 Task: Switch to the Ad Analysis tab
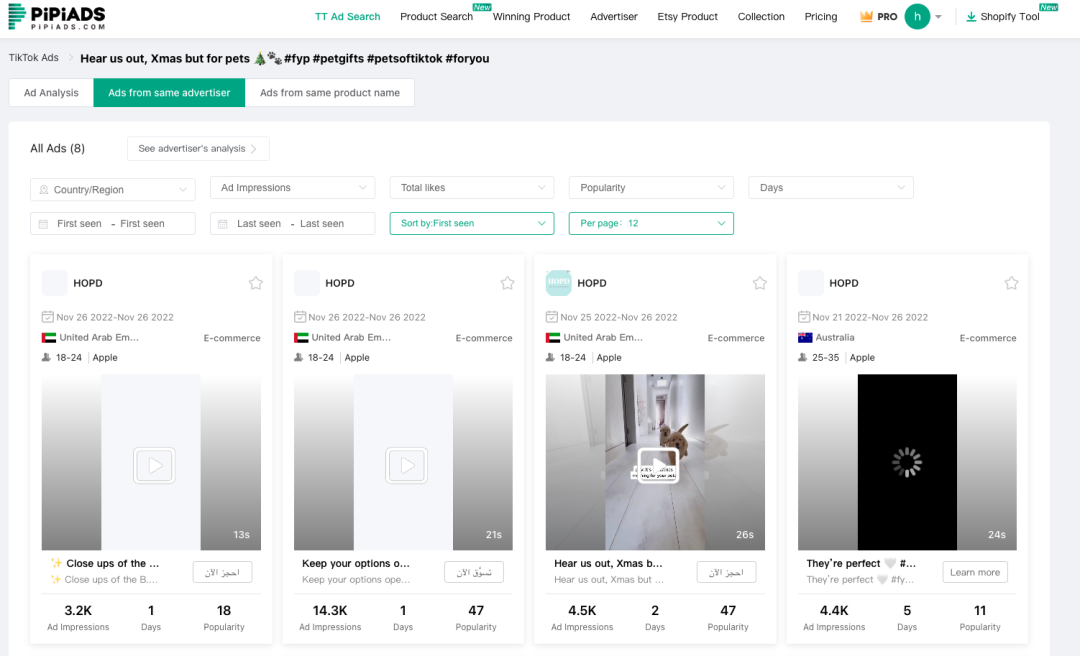(49, 92)
